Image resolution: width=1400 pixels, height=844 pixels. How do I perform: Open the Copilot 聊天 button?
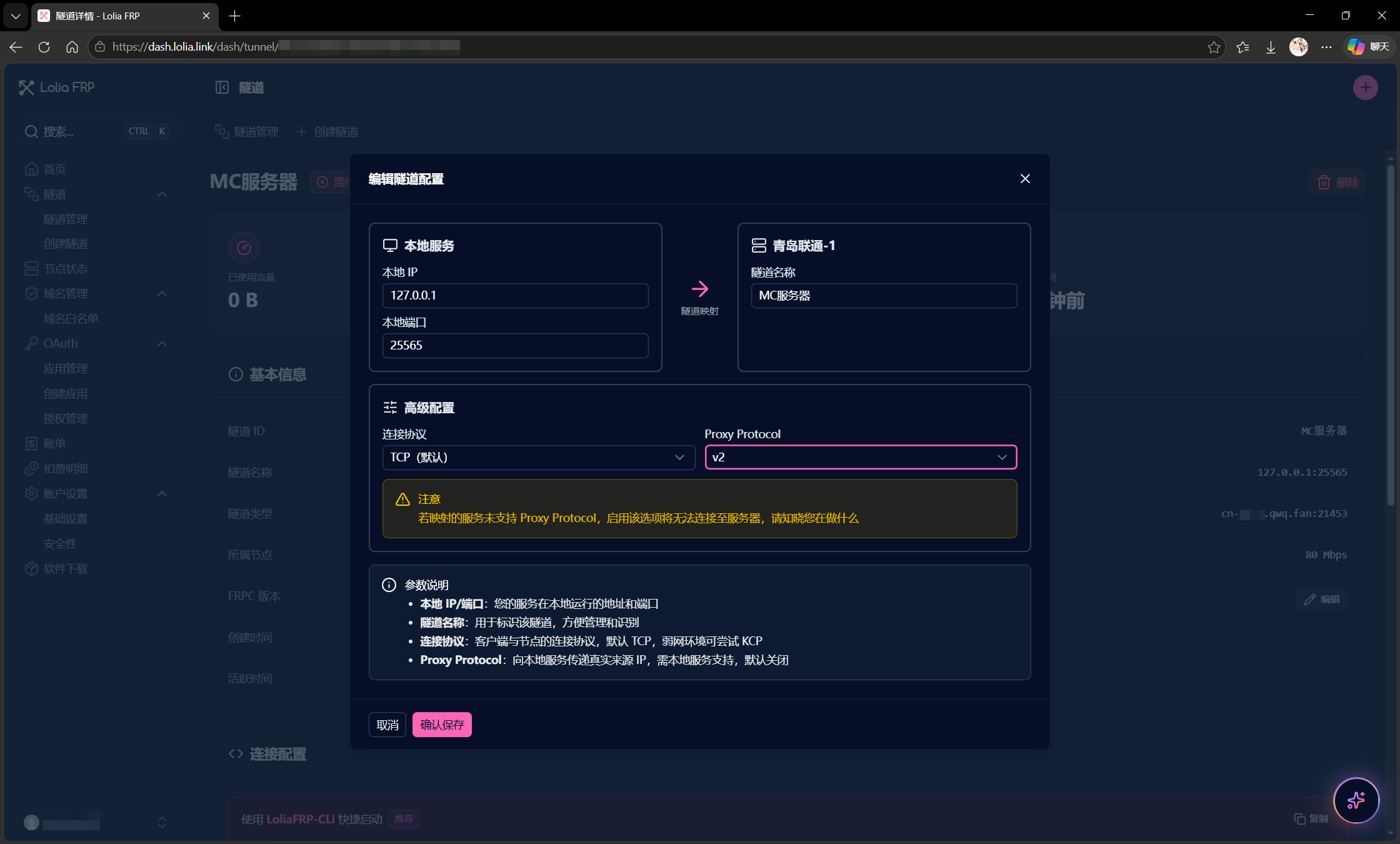(1369, 47)
